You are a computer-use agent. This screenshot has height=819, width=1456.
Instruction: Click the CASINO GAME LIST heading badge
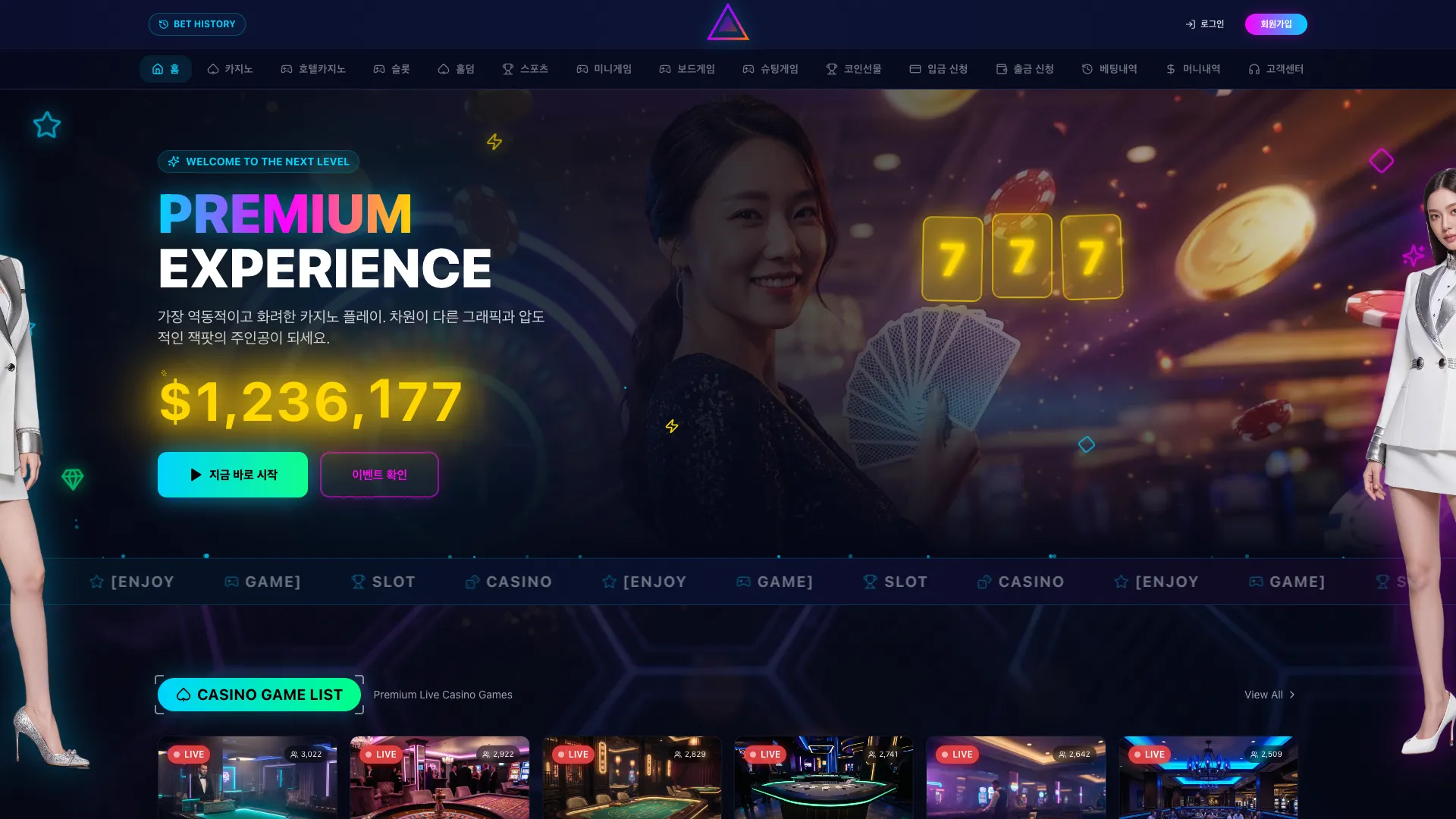pyautogui.click(x=259, y=695)
